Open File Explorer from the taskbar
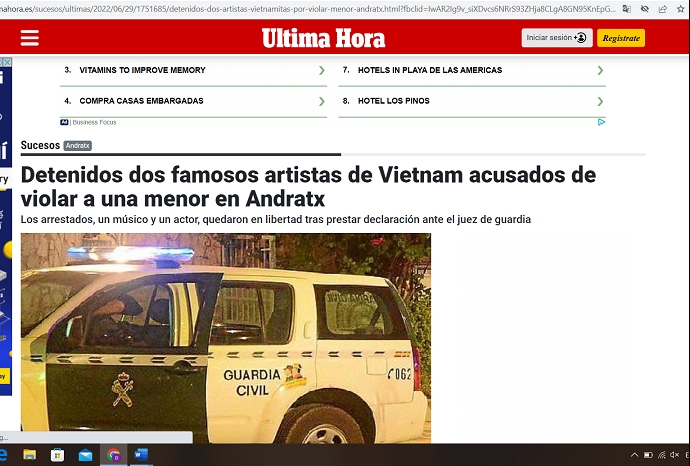690x466 pixels. (x=30, y=455)
